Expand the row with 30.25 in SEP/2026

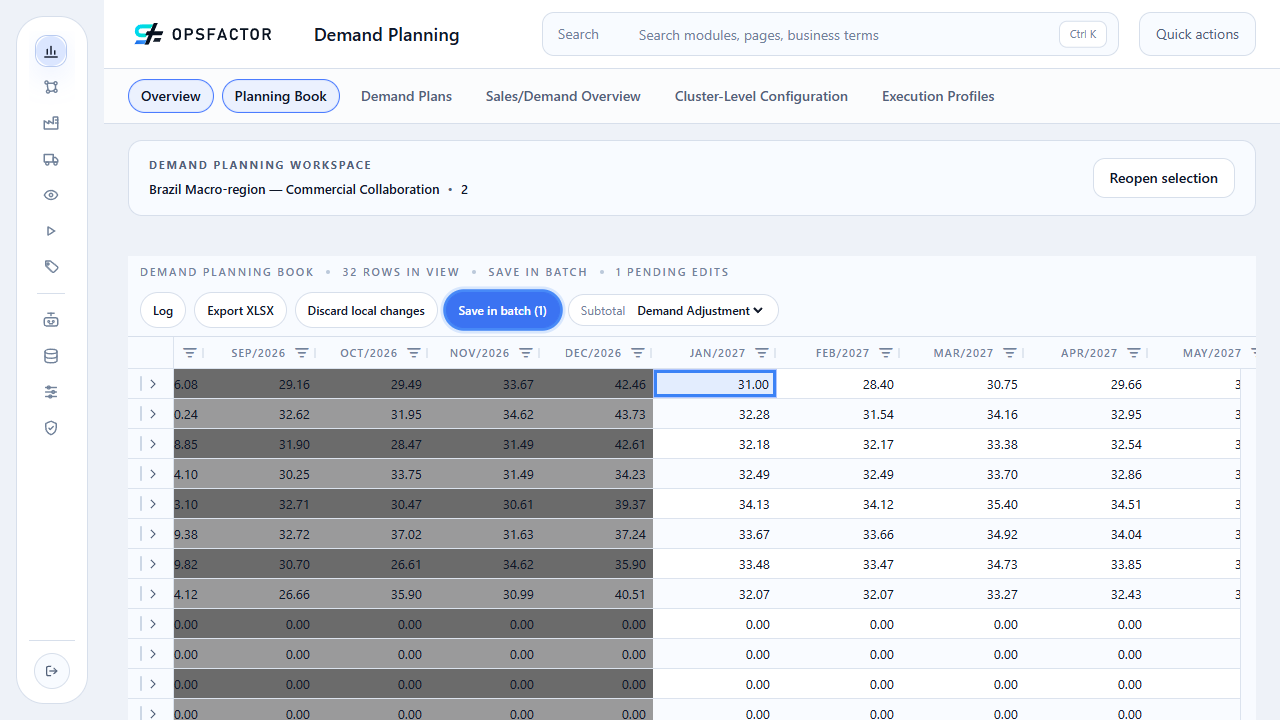pyautogui.click(x=153, y=474)
